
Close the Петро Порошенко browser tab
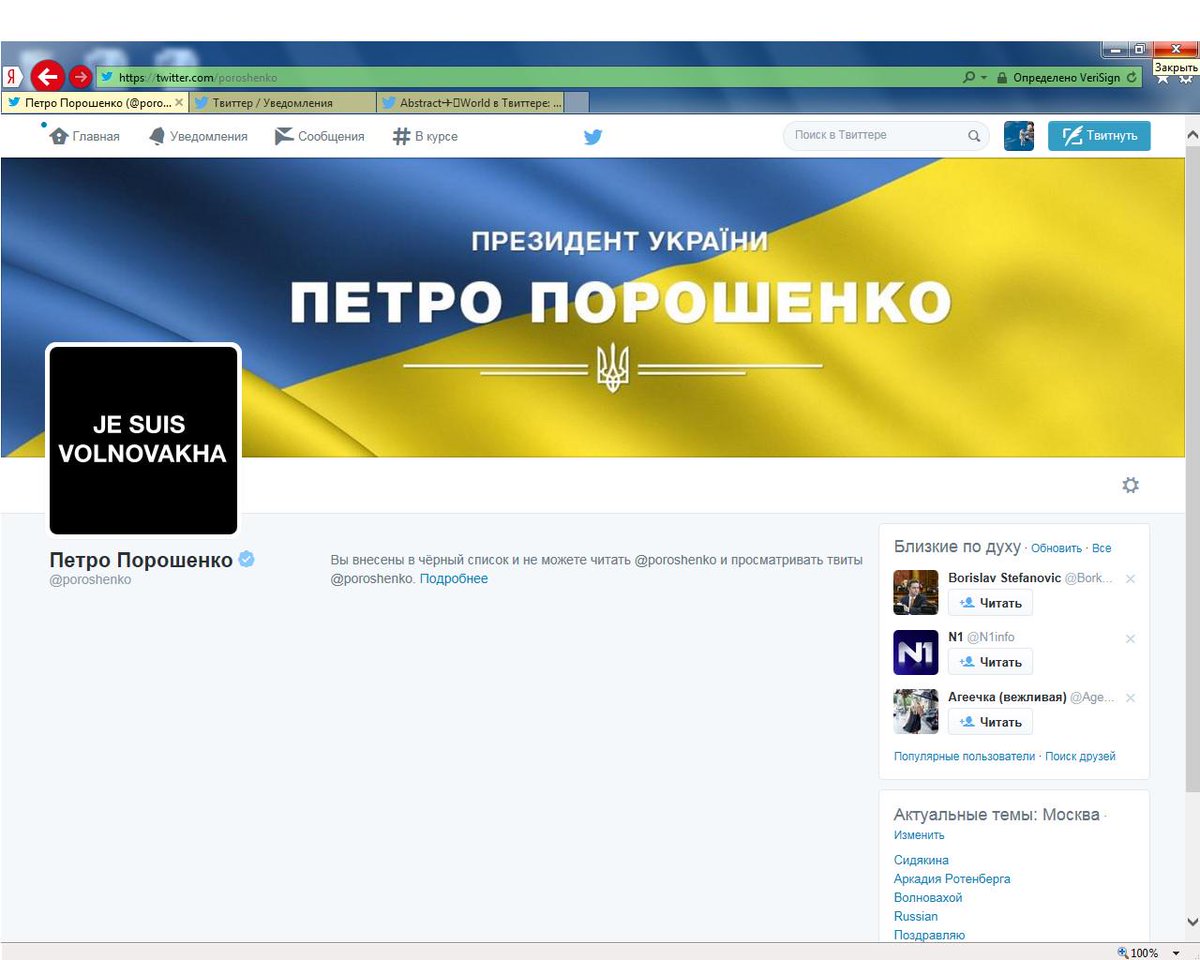[x=179, y=102]
